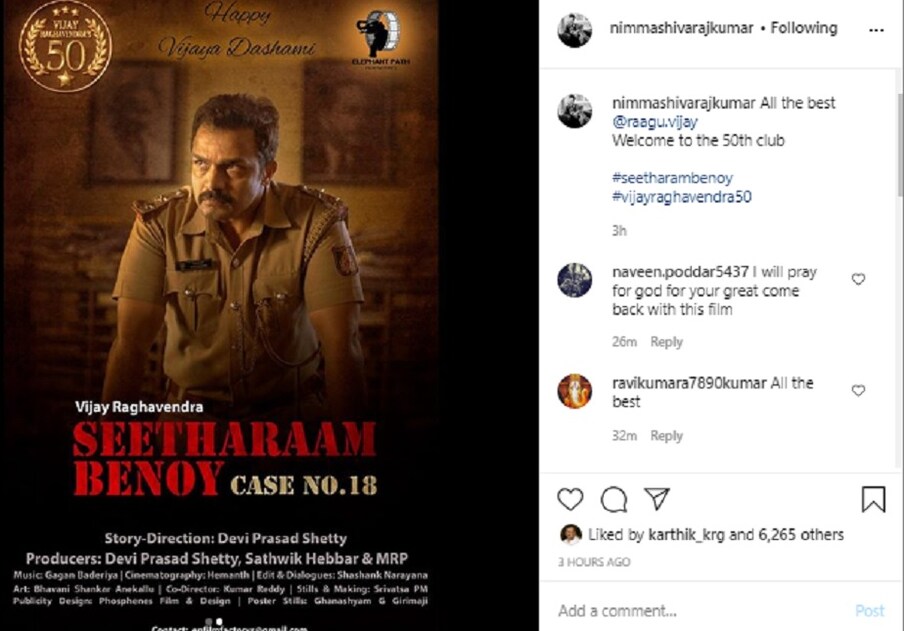
Task: Reply to ravikumara7890kumar's comment
Action: point(666,435)
